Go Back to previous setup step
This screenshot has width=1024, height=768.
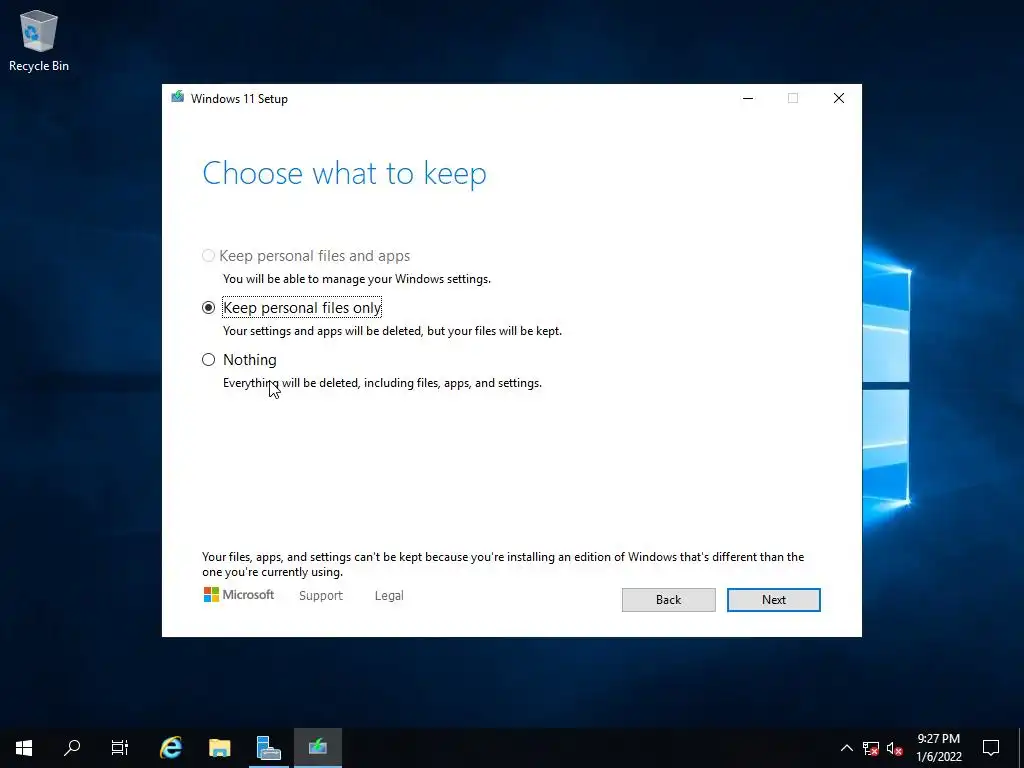pyautogui.click(x=668, y=600)
